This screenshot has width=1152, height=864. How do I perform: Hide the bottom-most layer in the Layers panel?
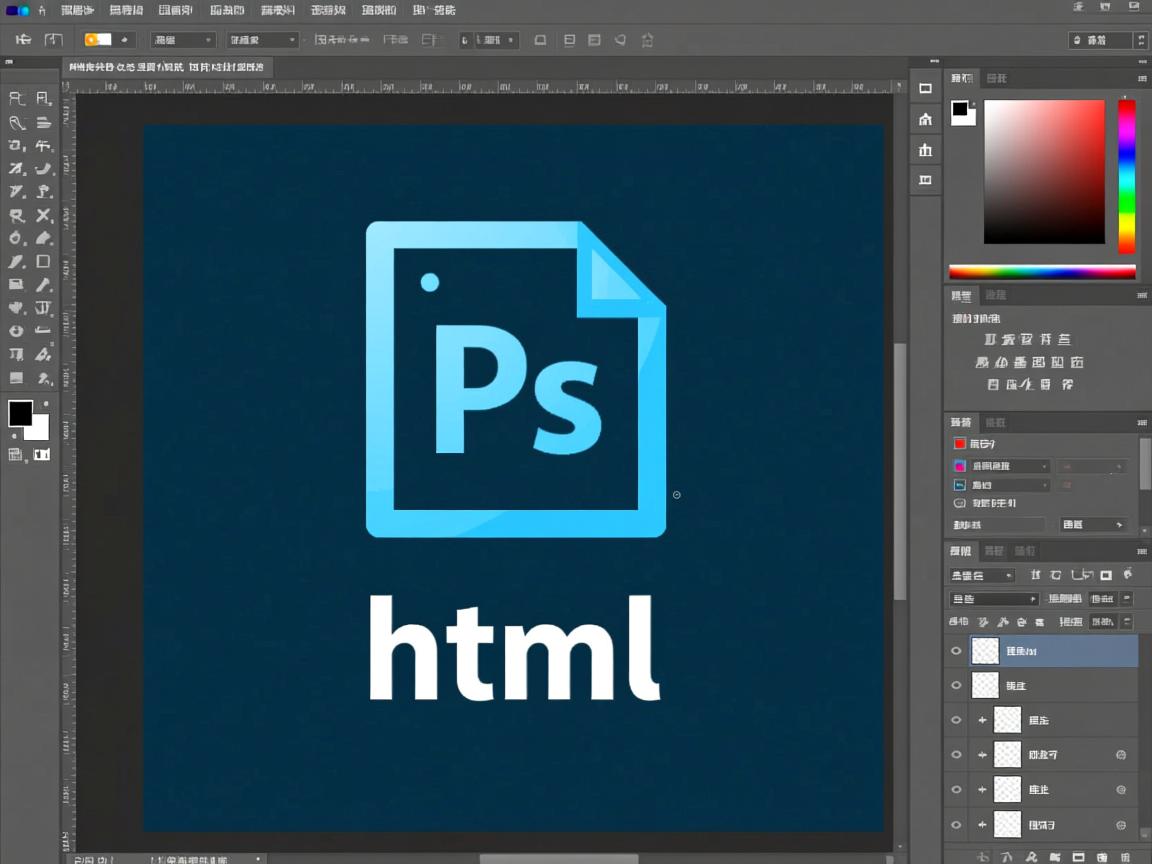point(956,825)
